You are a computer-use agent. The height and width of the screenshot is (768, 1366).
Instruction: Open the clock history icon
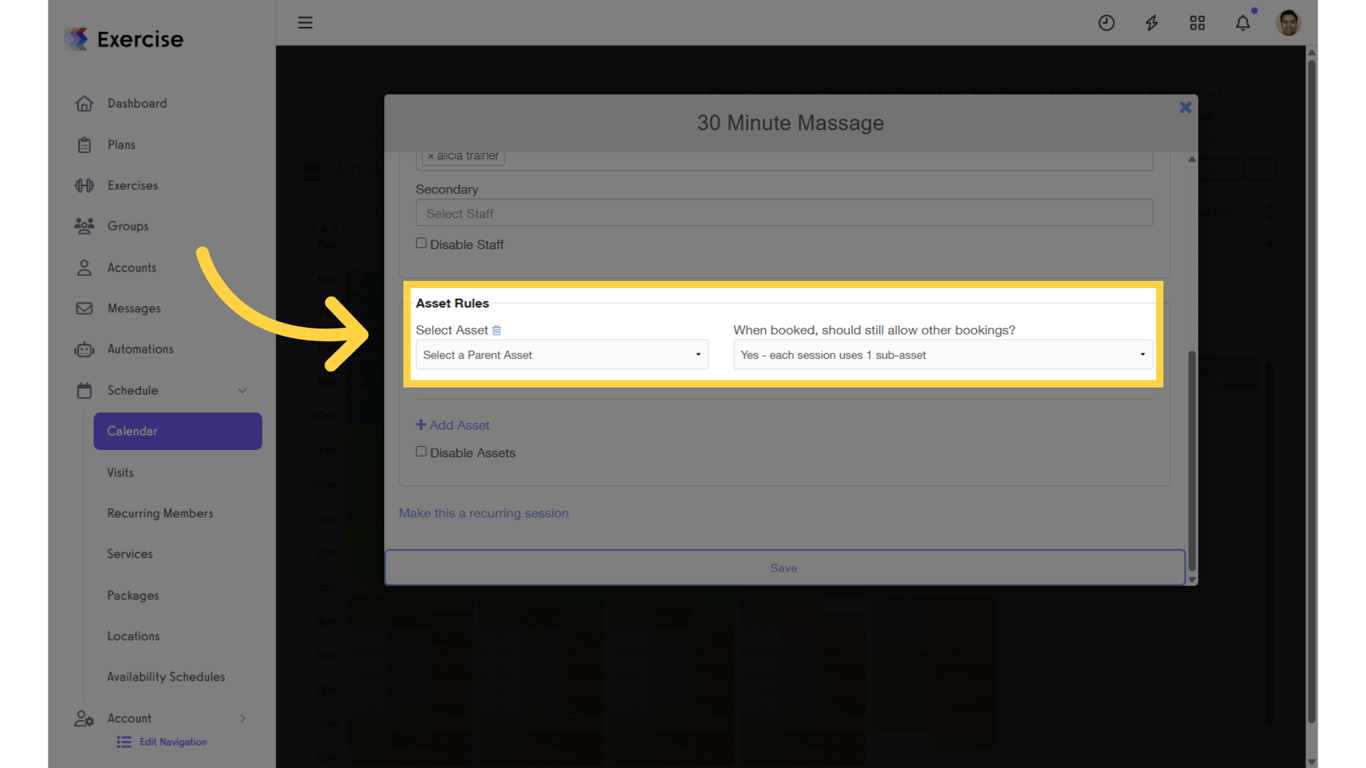click(1106, 23)
